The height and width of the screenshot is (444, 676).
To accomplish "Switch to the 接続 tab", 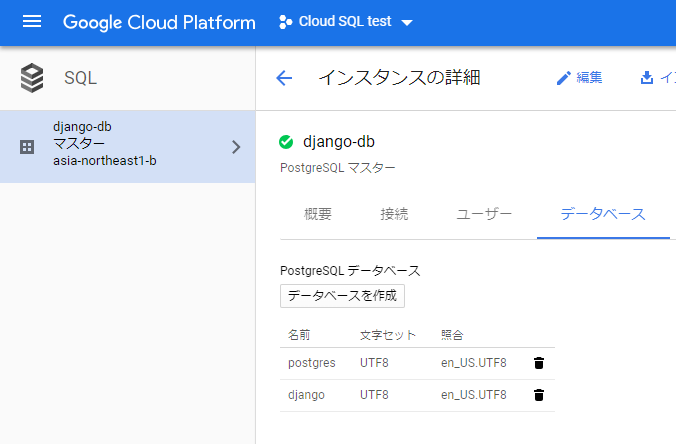I will coord(394,214).
